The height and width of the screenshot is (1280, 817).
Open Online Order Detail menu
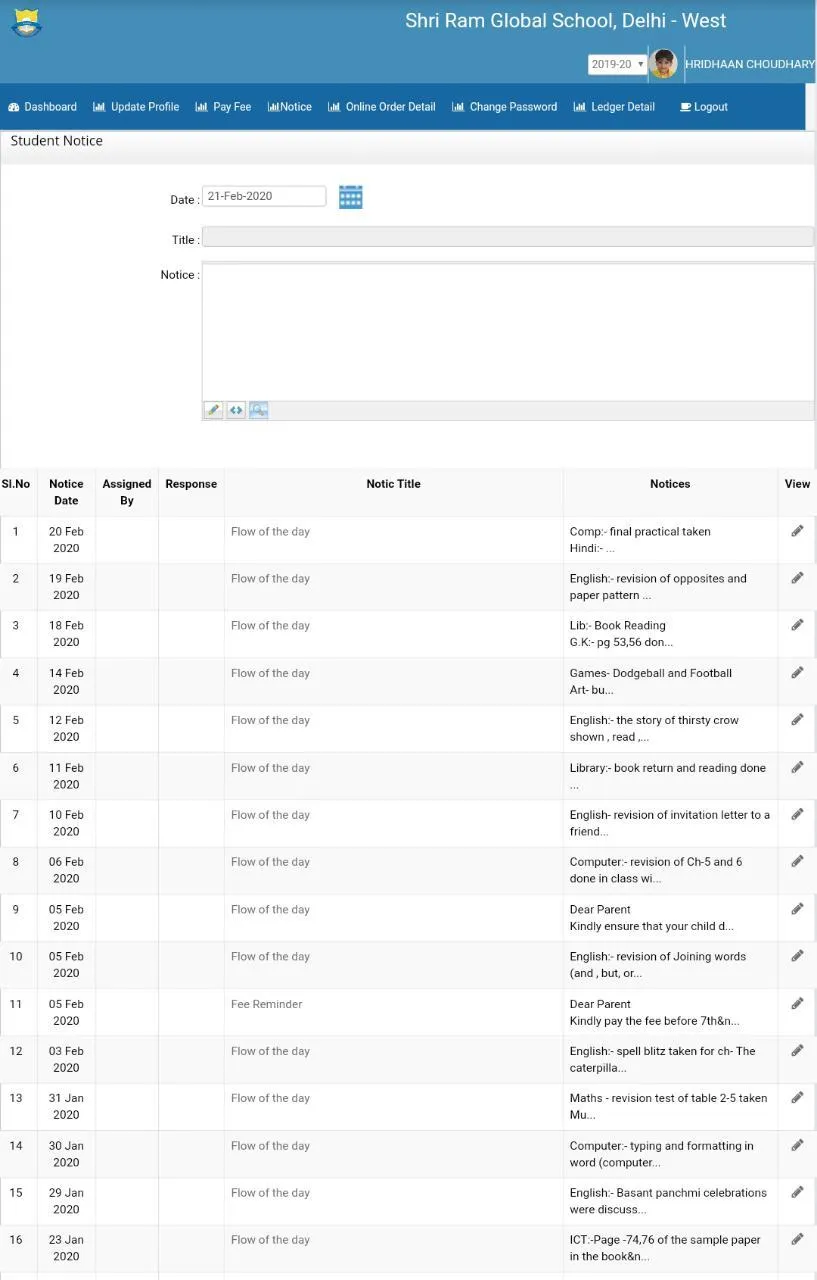(x=382, y=107)
